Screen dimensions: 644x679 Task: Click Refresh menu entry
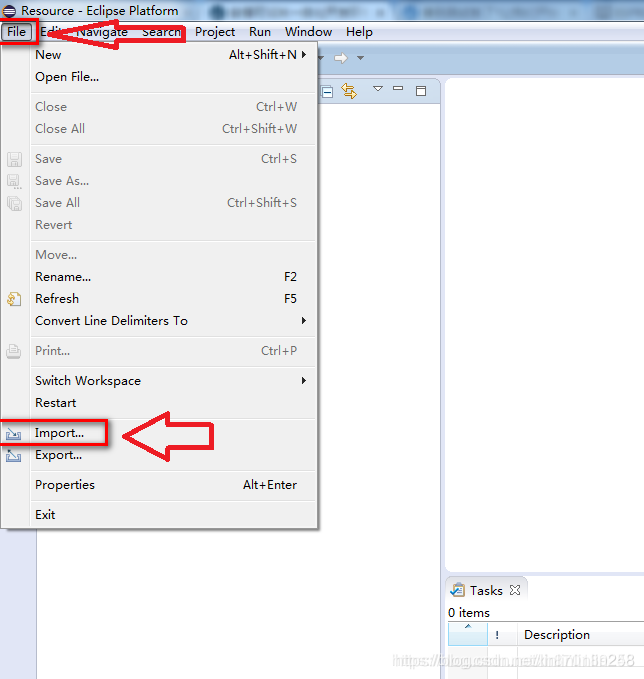click(173, 299)
